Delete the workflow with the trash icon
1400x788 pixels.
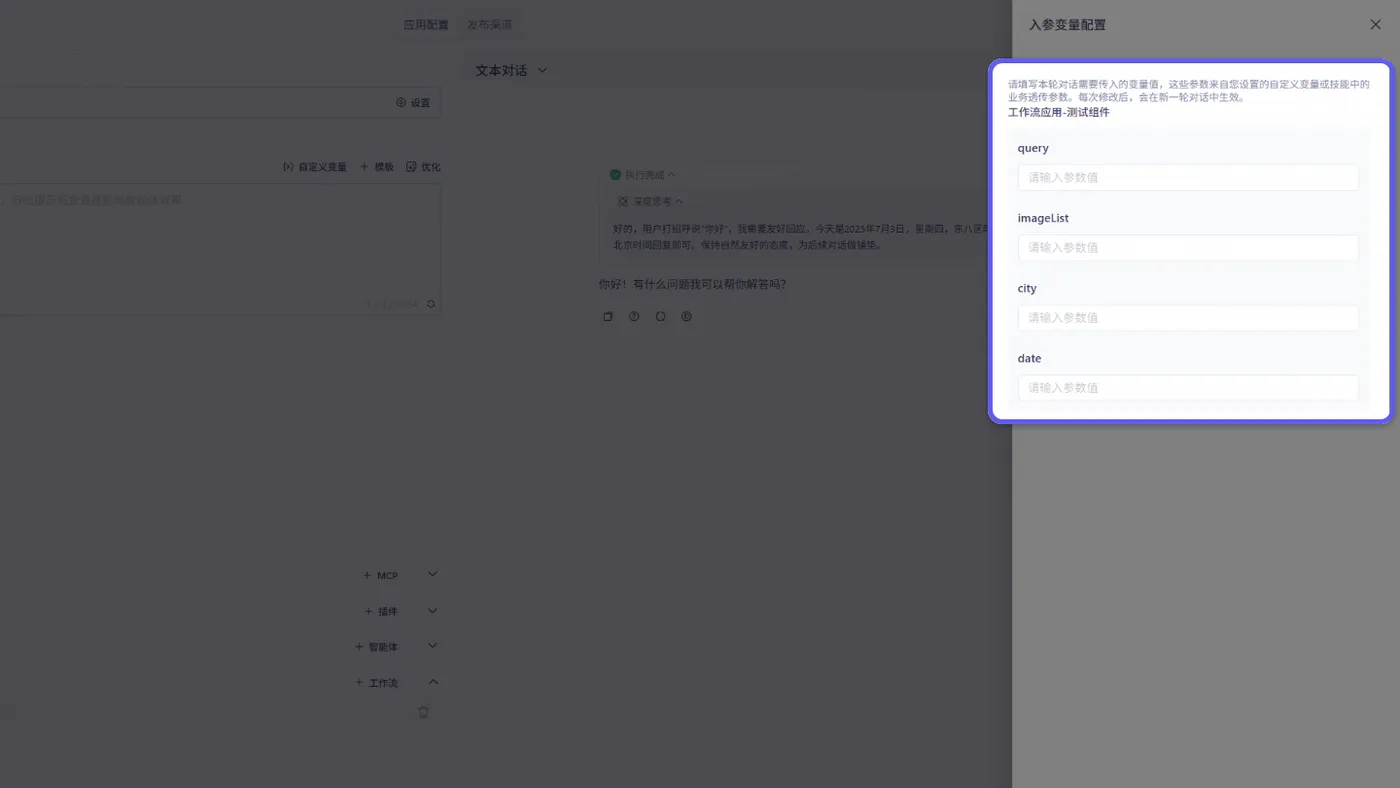pos(423,712)
